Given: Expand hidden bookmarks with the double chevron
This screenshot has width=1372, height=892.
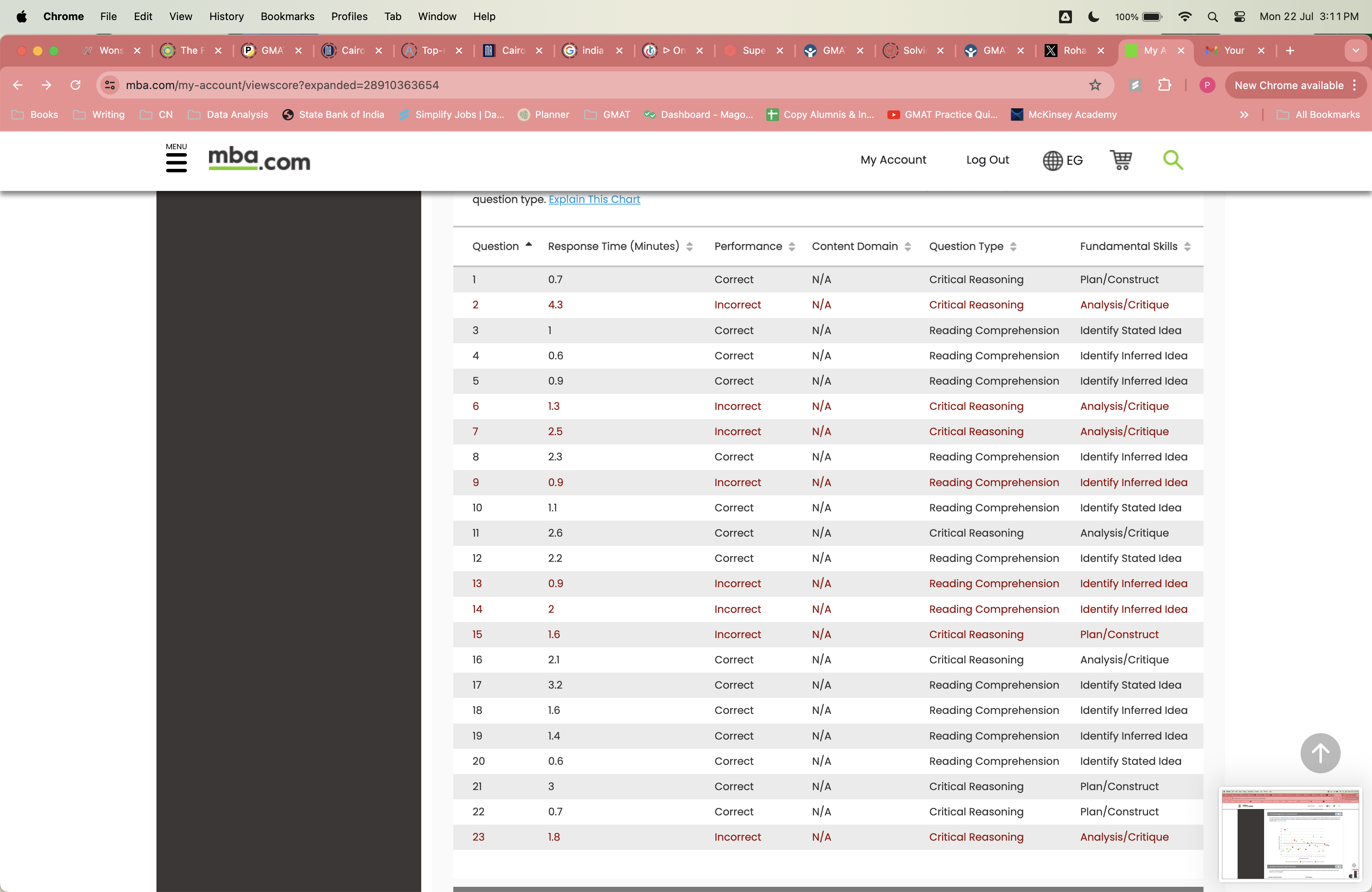Looking at the screenshot, I should (x=1244, y=115).
